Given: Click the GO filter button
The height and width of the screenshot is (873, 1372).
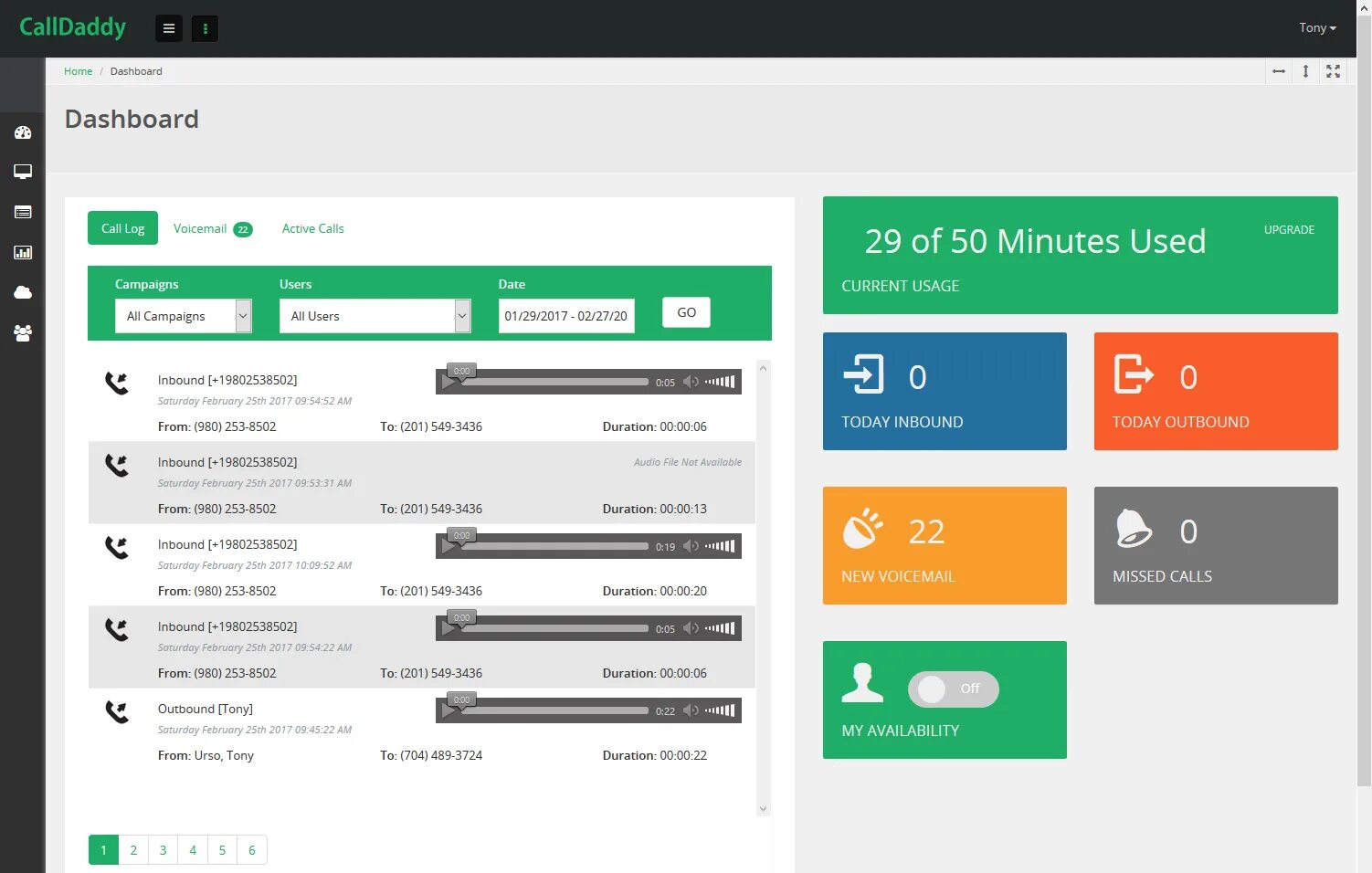Looking at the screenshot, I should 687,312.
